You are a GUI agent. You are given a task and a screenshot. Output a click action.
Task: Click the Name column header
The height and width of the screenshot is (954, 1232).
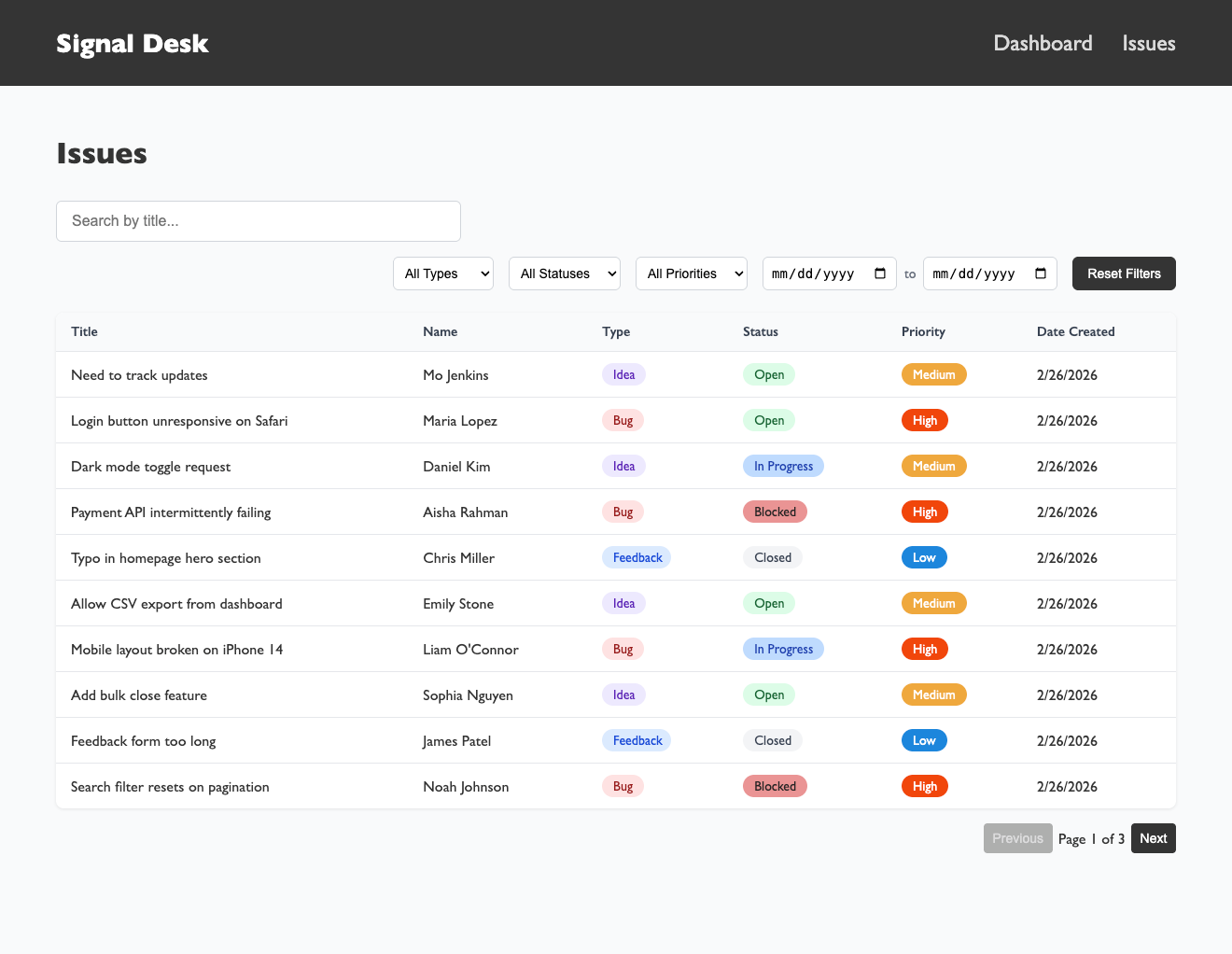coord(440,331)
